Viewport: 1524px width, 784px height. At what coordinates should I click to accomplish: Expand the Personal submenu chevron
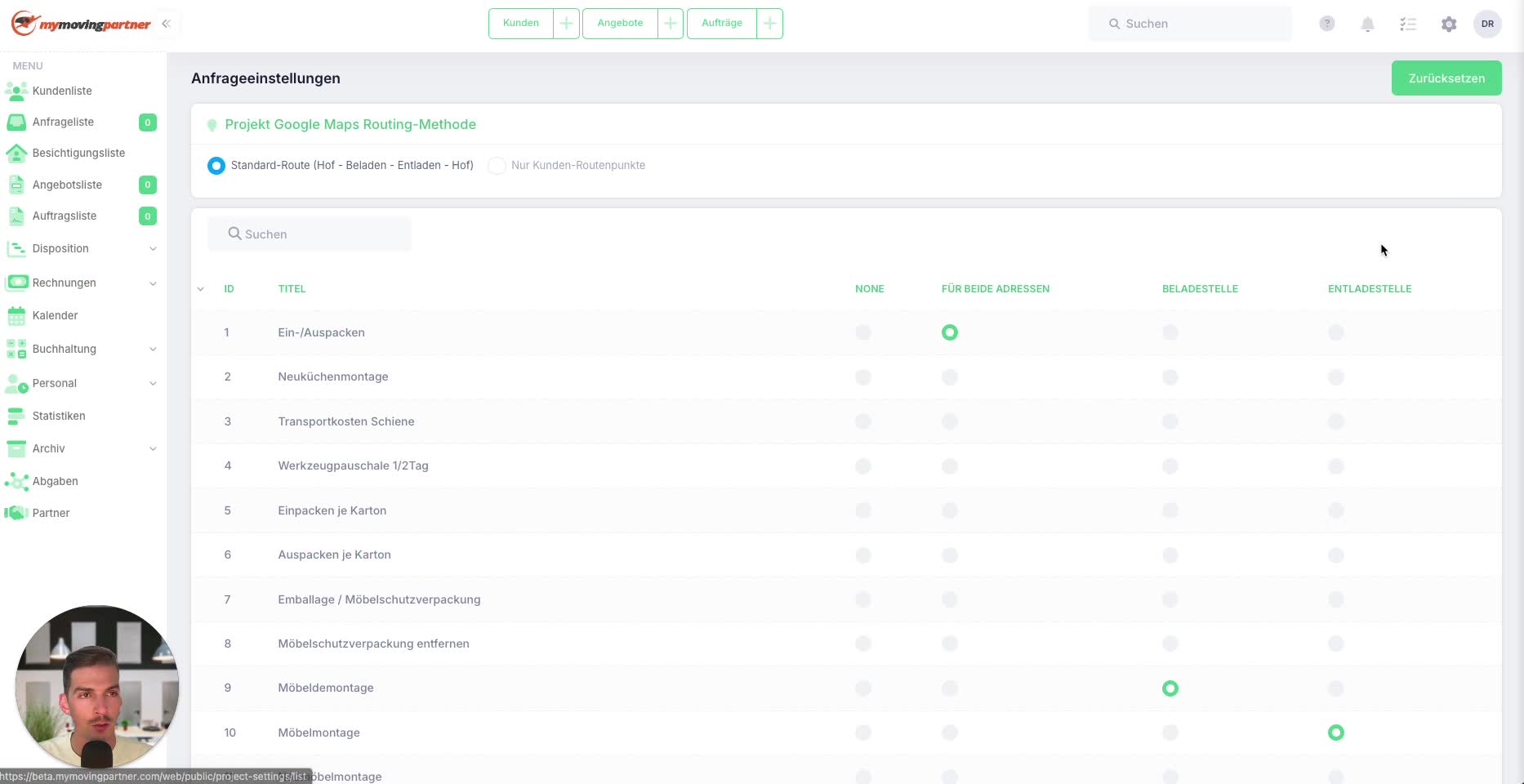[x=153, y=384]
